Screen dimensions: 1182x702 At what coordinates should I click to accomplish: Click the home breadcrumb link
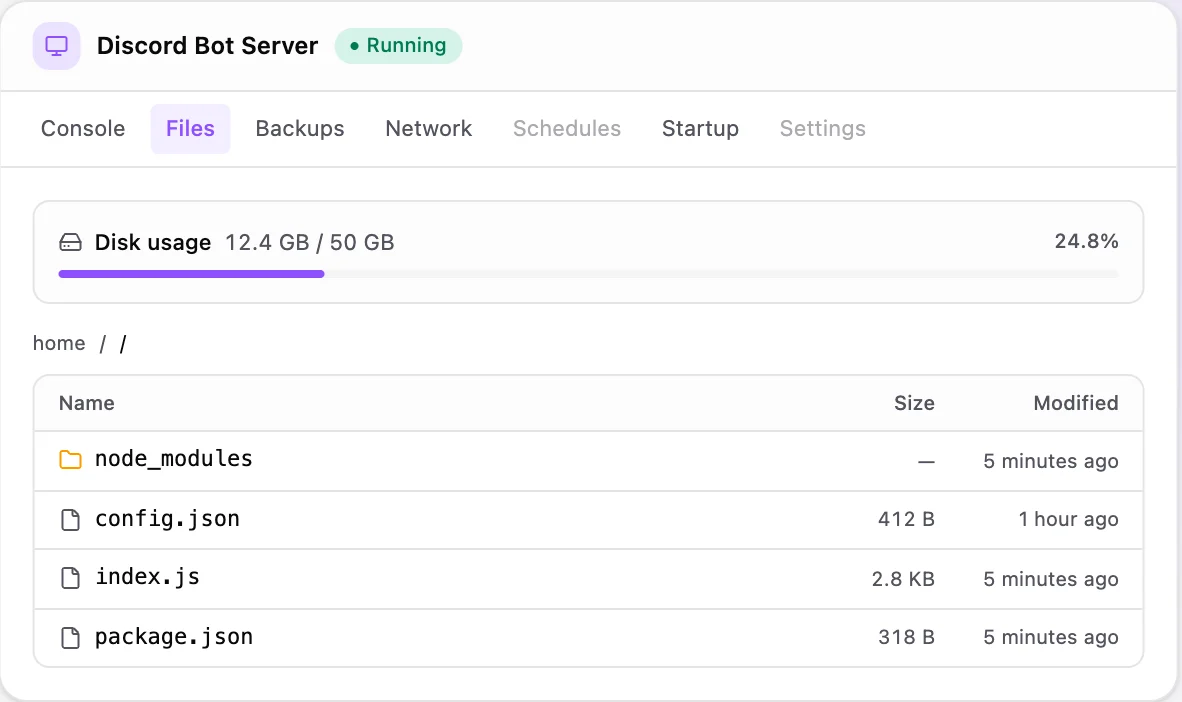point(59,343)
